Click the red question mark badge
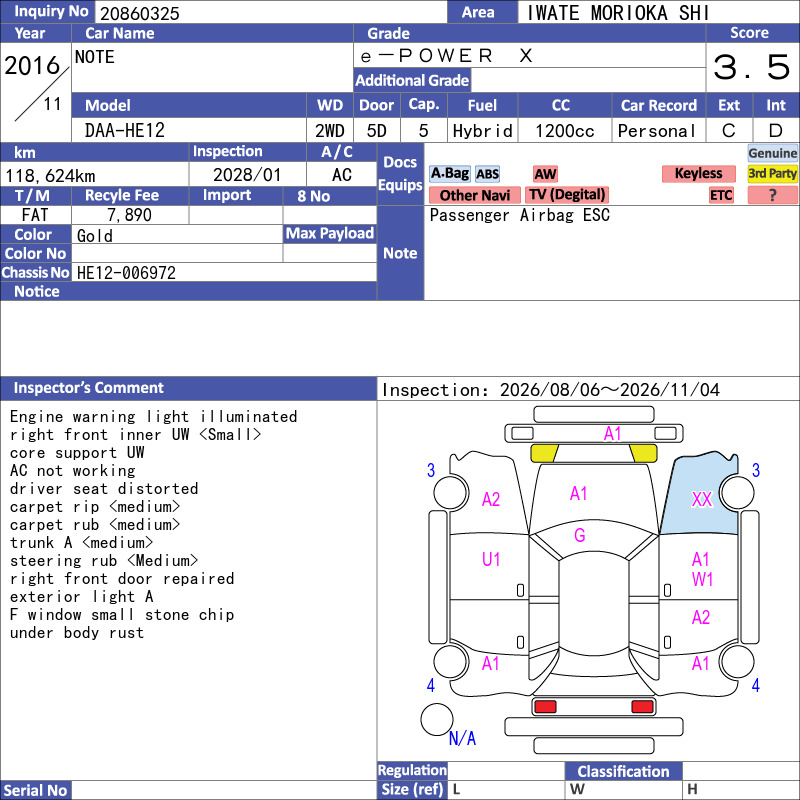This screenshot has height=800, width=800. (x=772, y=195)
